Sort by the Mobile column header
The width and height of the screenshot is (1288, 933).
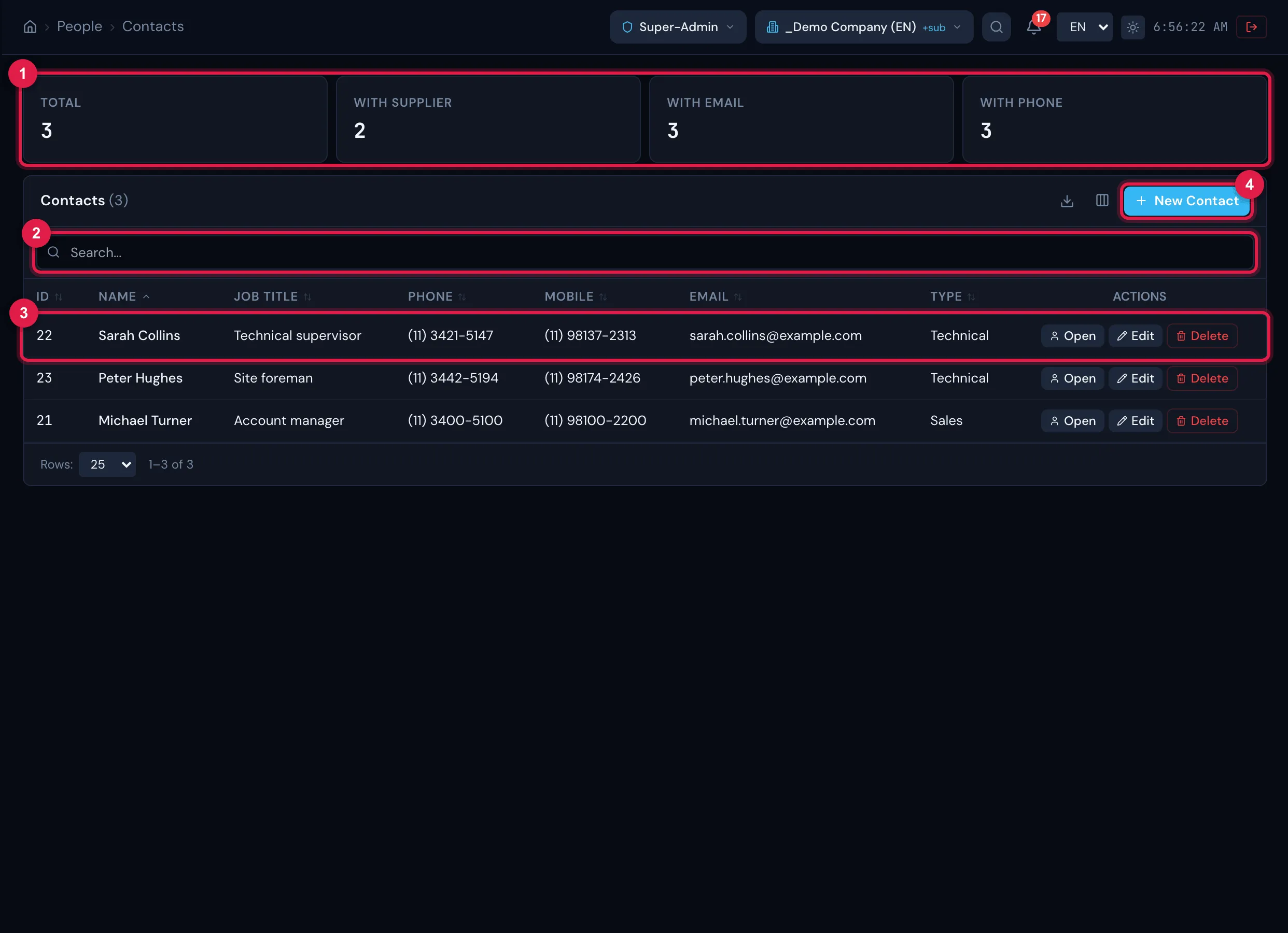point(575,296)
